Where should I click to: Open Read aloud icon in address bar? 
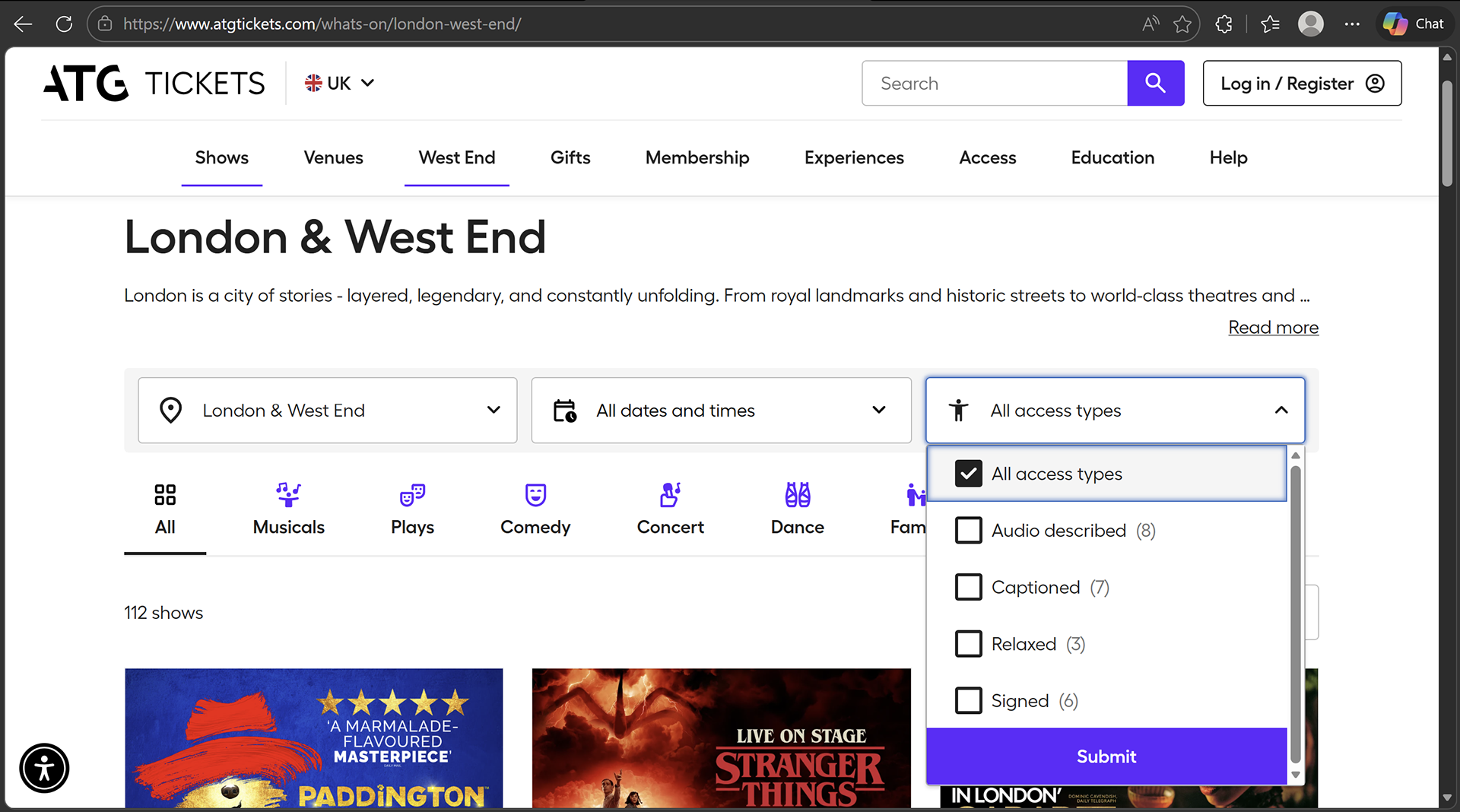tap(1151, 24)
